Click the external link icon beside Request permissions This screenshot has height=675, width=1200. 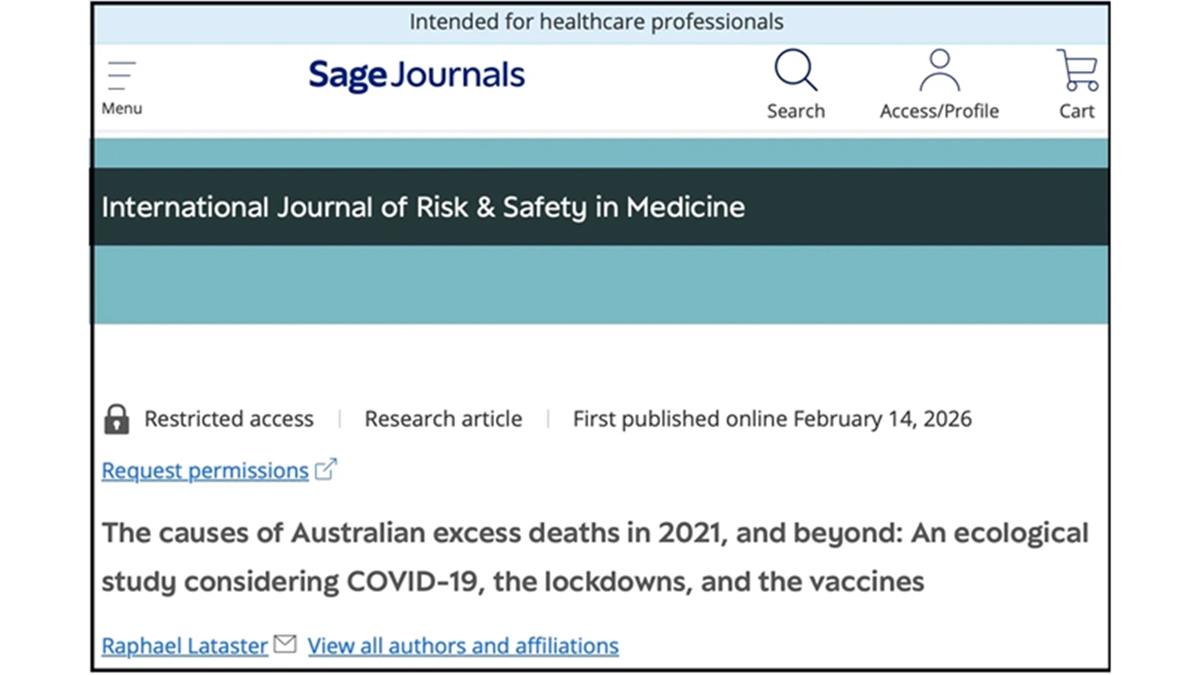coord(326,470)
